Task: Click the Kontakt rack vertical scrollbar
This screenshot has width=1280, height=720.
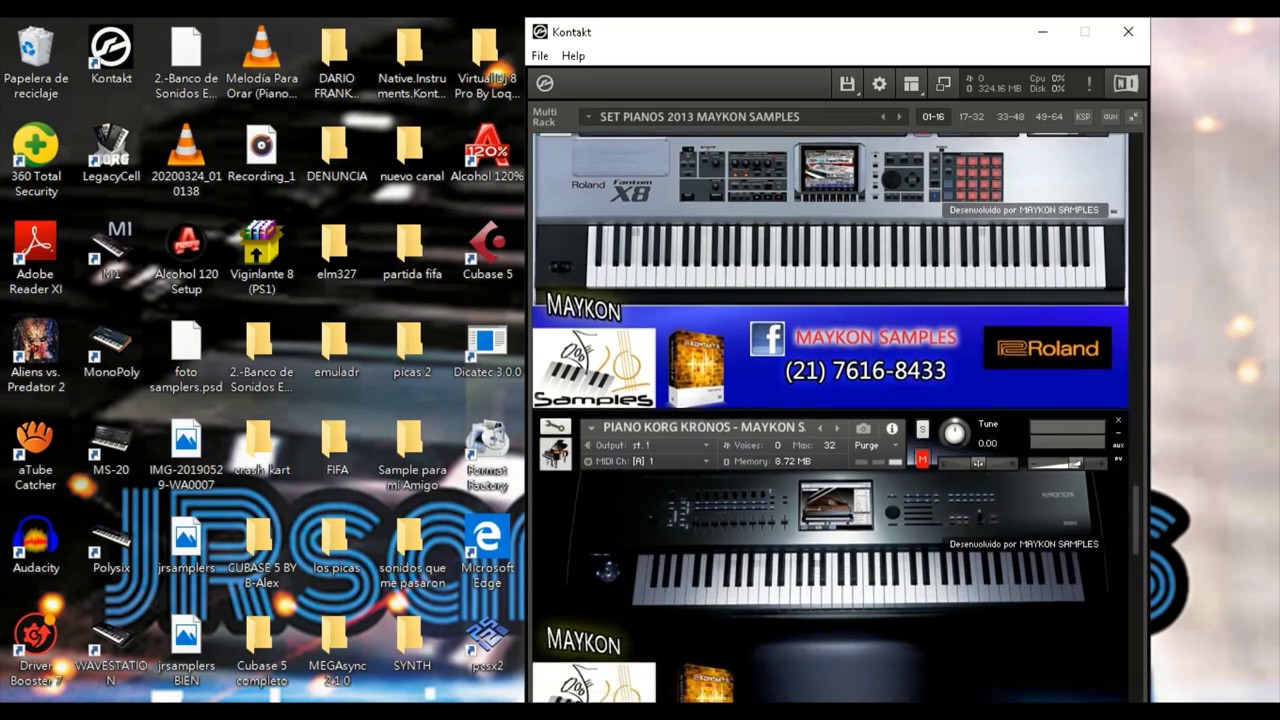Action: (x=1137, y=520)
